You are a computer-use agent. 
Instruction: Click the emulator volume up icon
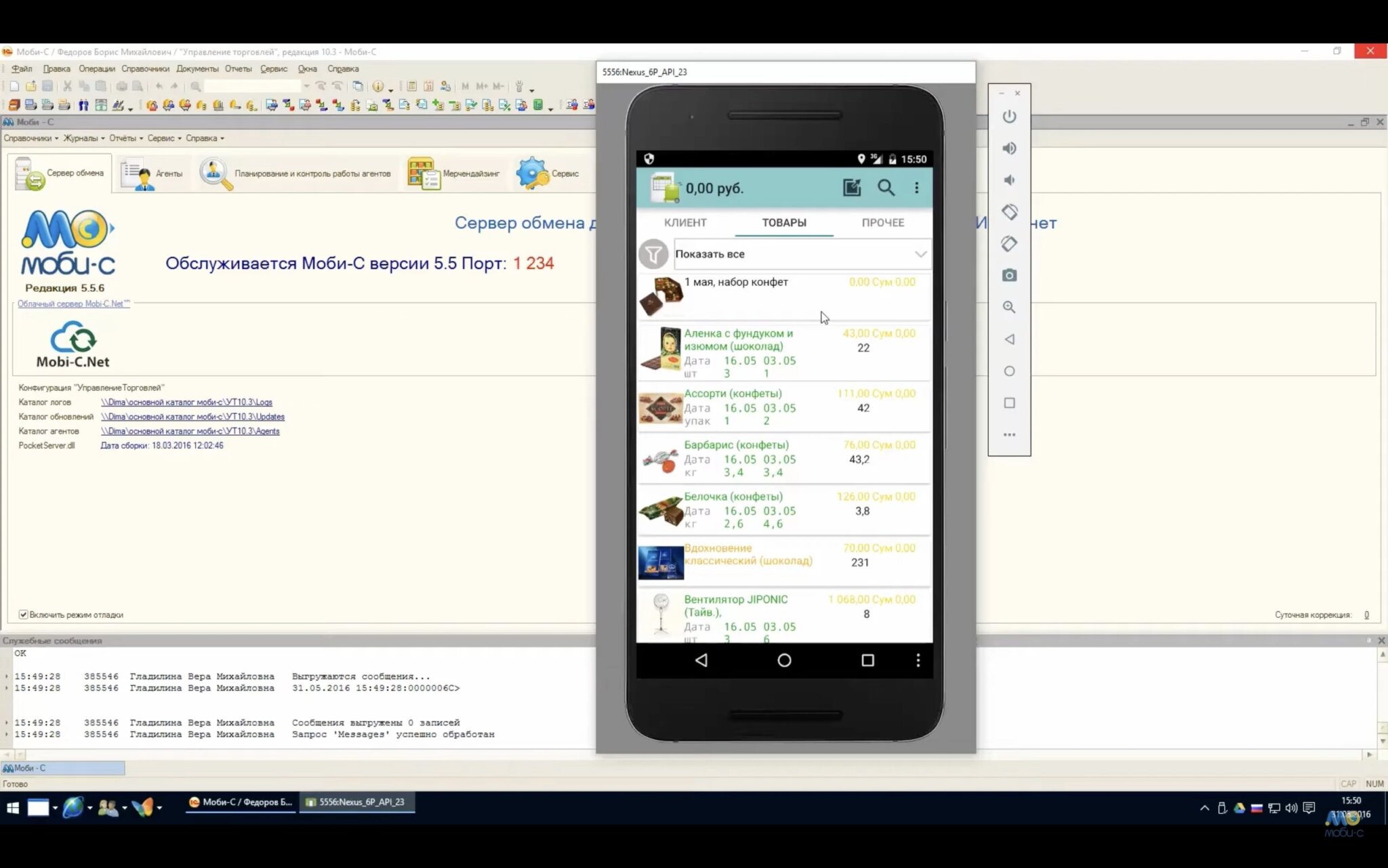click(1009, 148)
